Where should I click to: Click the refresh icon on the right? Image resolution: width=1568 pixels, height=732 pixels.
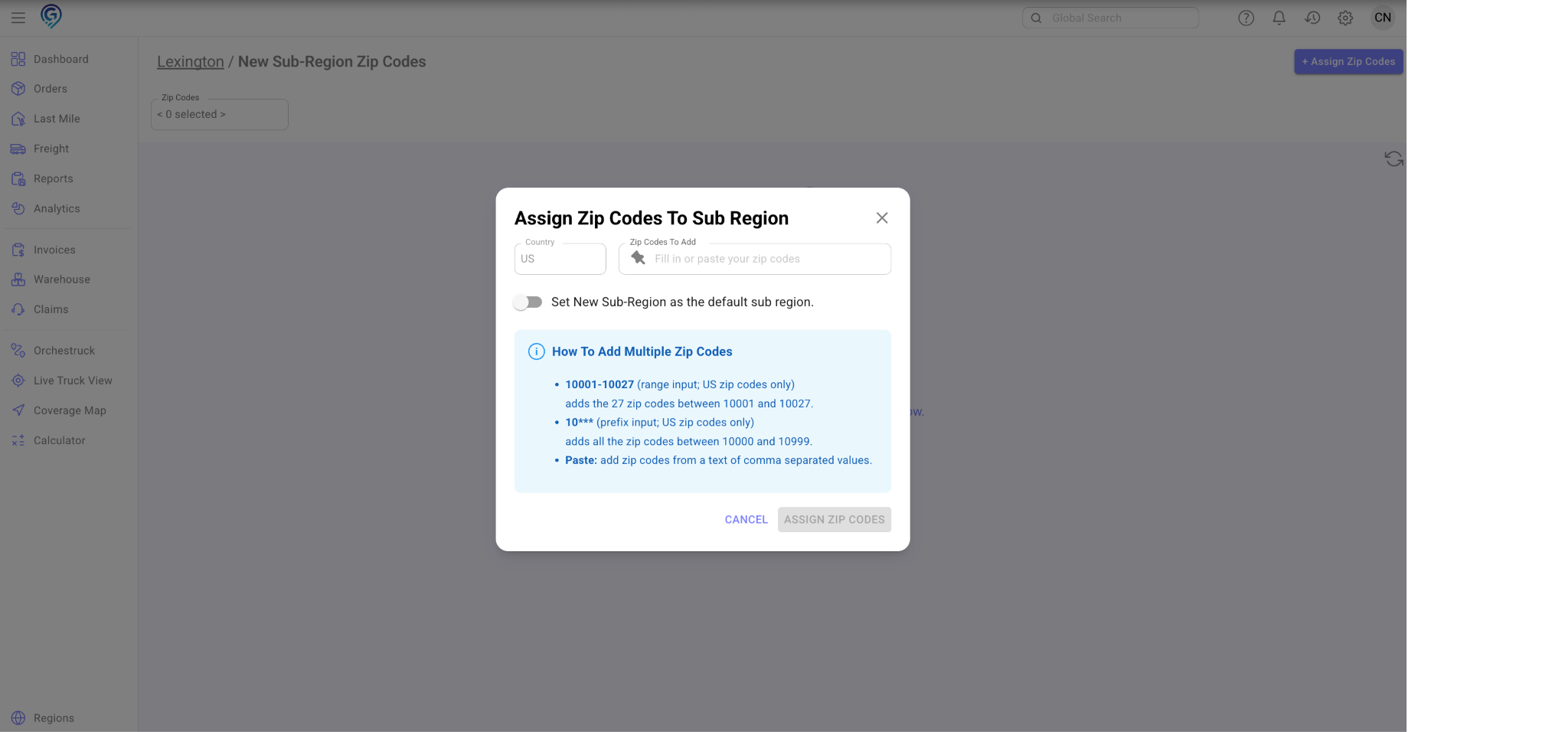(1393, 158)
